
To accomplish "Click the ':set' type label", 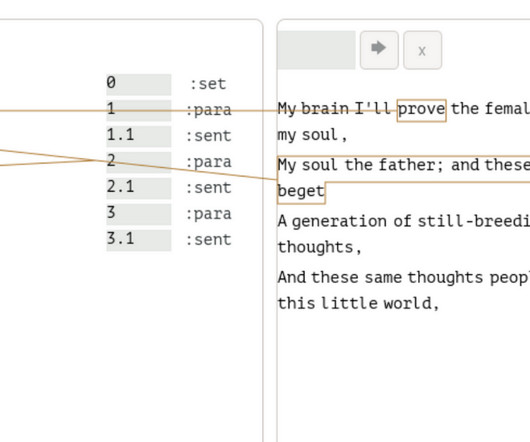I will (x=208, y=84).
